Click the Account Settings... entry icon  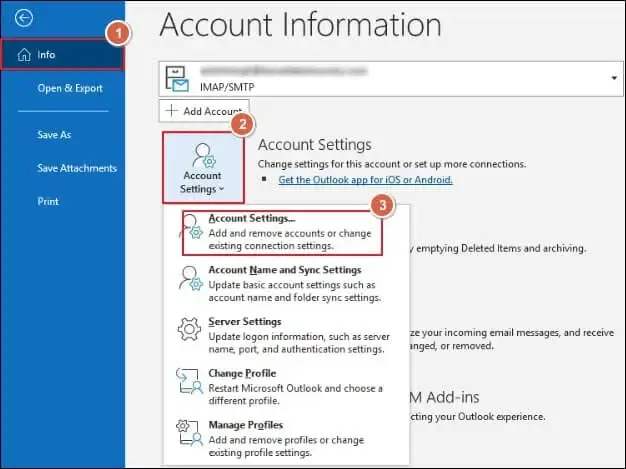[x=192, y=227]
